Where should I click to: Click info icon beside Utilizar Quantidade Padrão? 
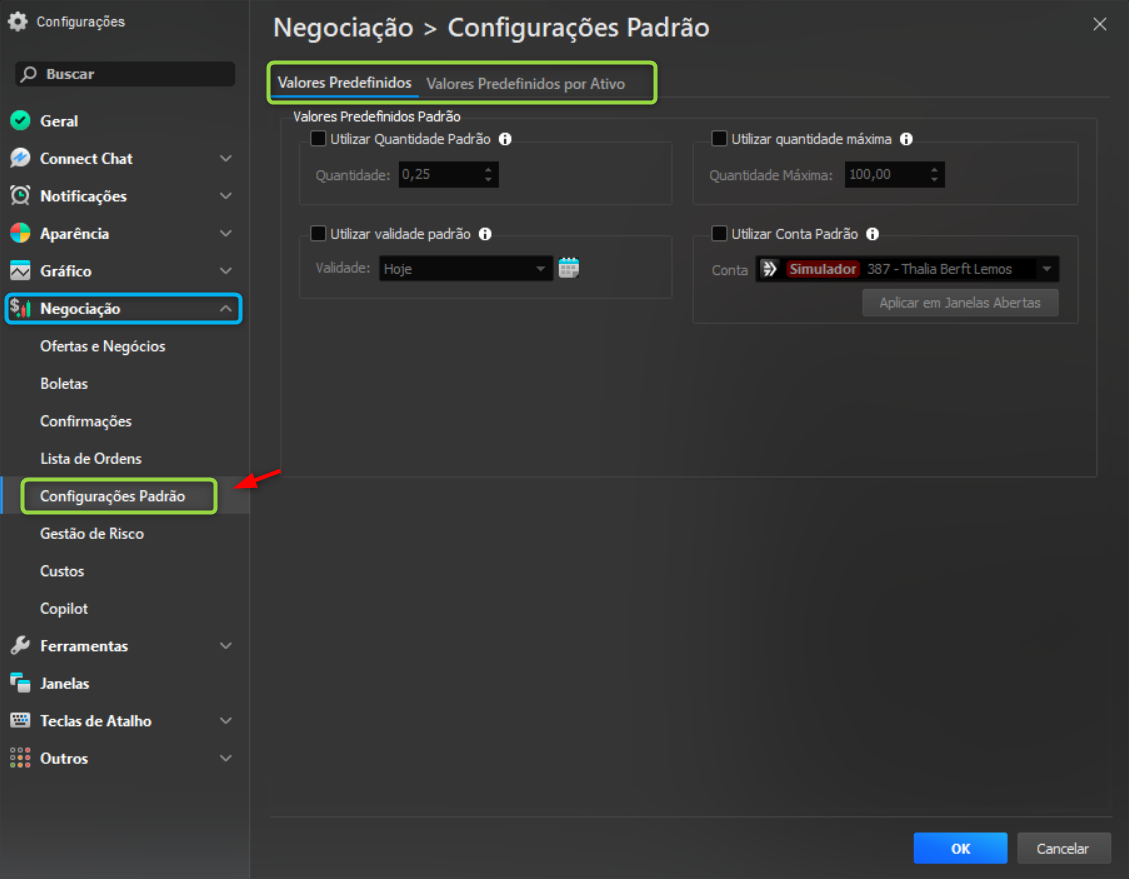[505, 139]
